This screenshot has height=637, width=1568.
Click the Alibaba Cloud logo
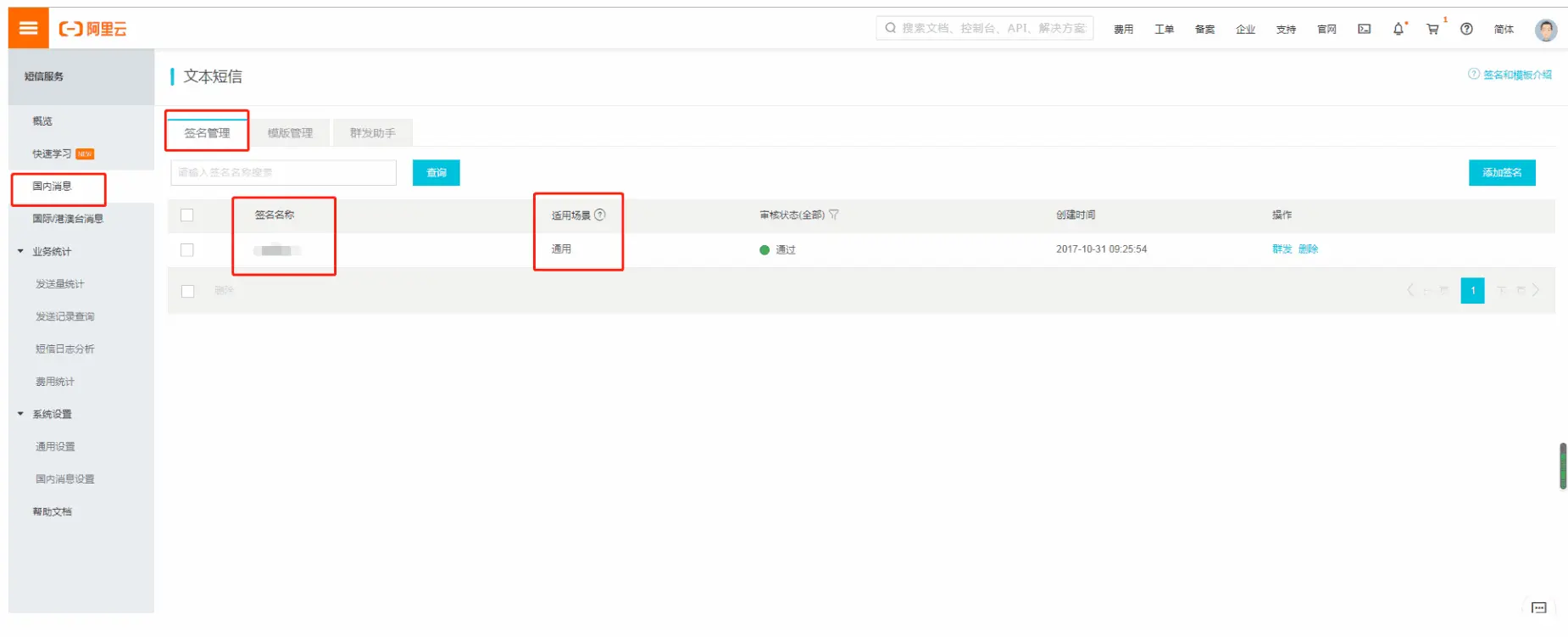[92, 29]
